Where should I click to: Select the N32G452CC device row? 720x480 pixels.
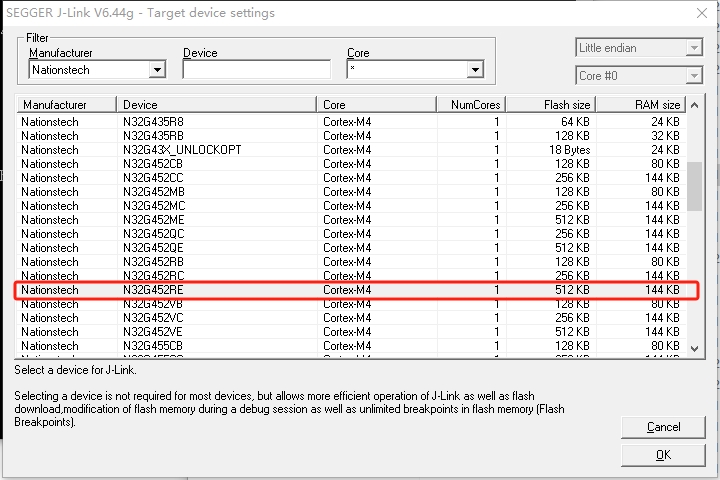point(352,178)
